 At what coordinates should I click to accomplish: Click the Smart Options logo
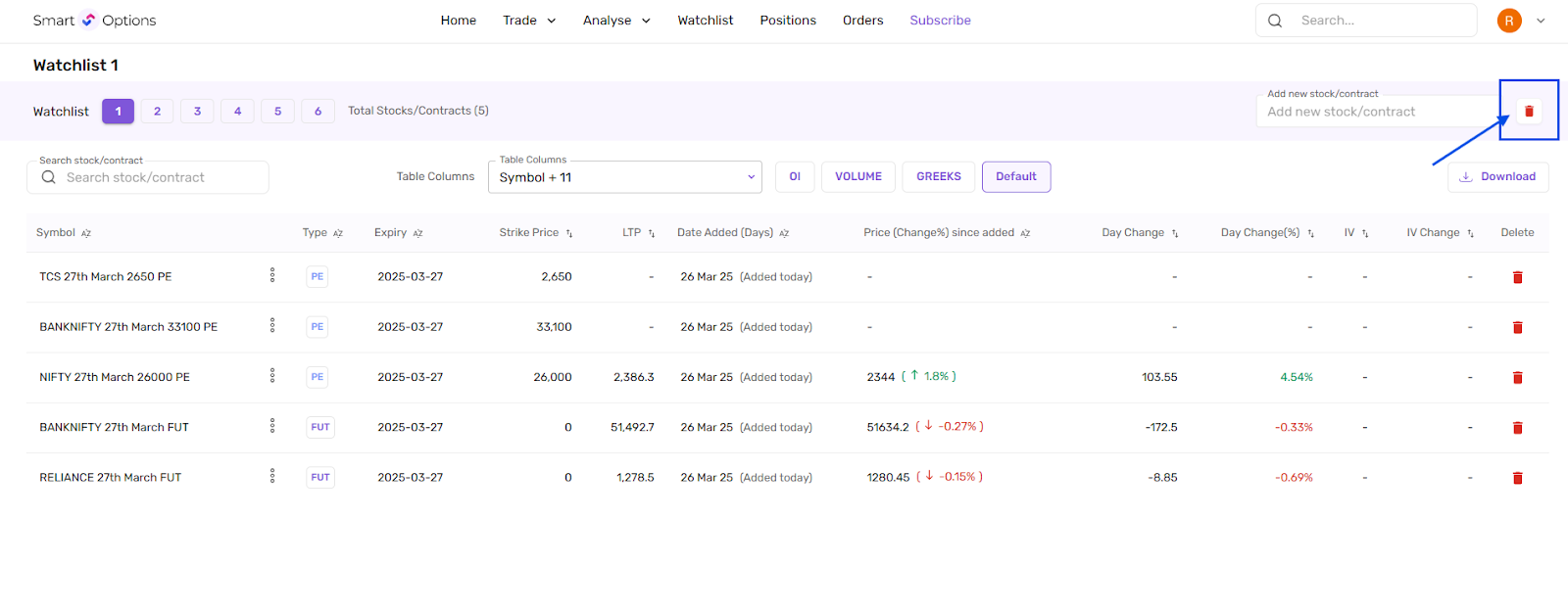point(94,21)
